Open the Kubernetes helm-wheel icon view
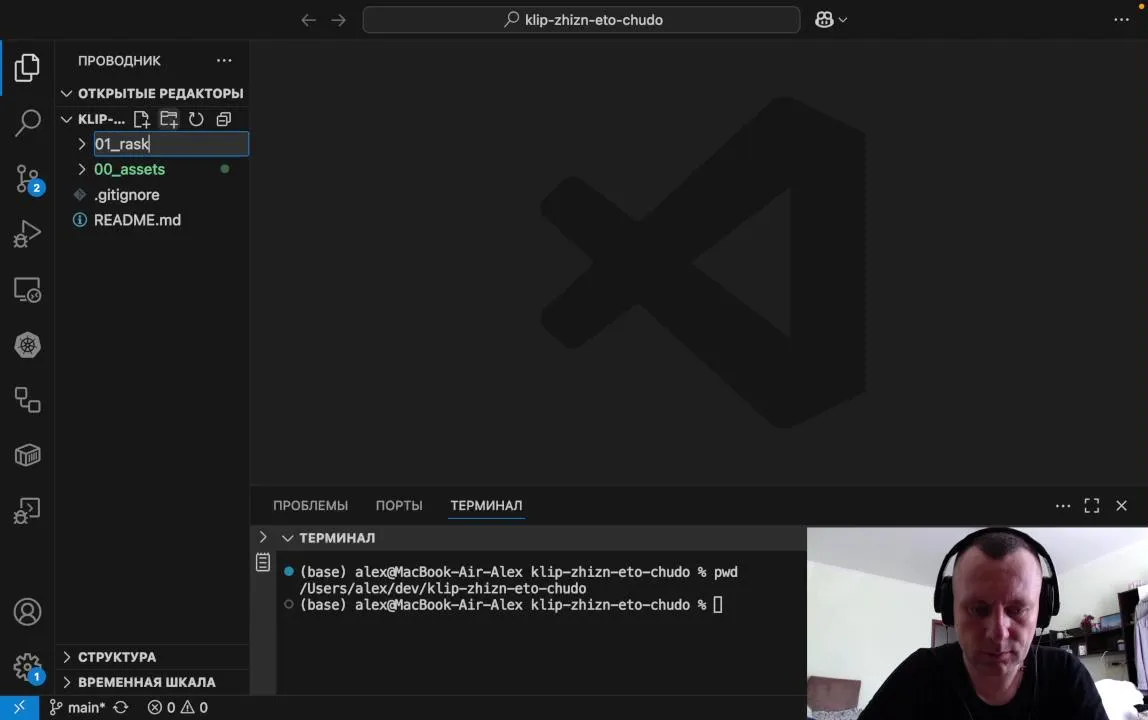This screenshot has width=1148, height=720. tap(27, 345)
